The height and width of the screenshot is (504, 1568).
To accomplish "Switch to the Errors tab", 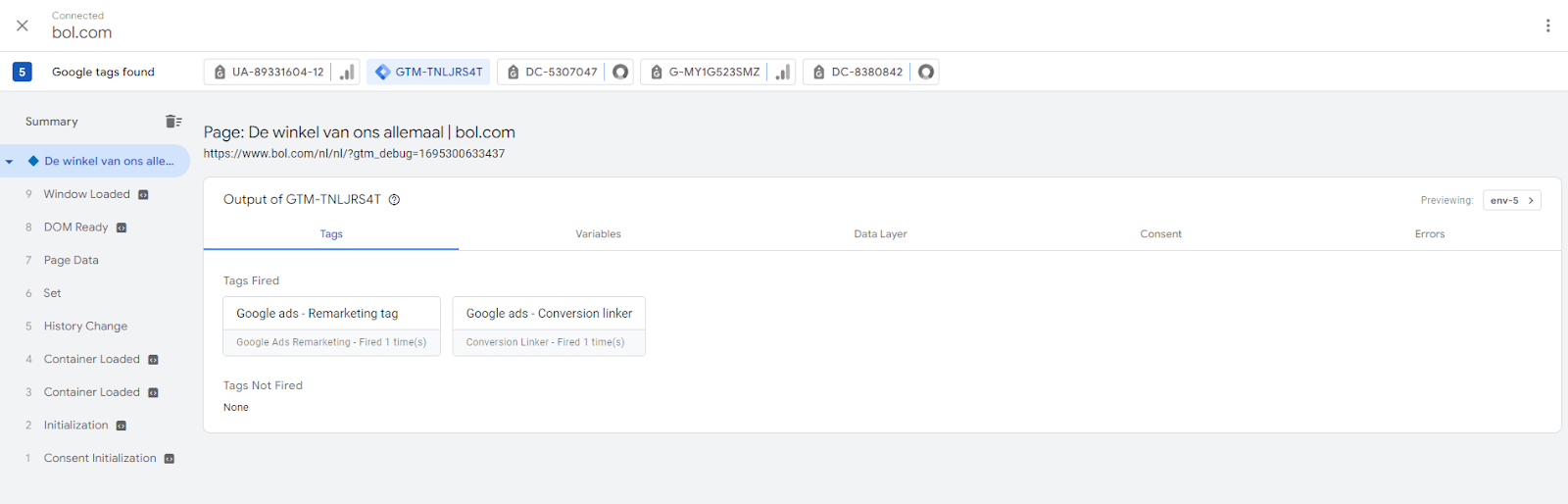I will pyautogui.click(x=1430, y=234).
